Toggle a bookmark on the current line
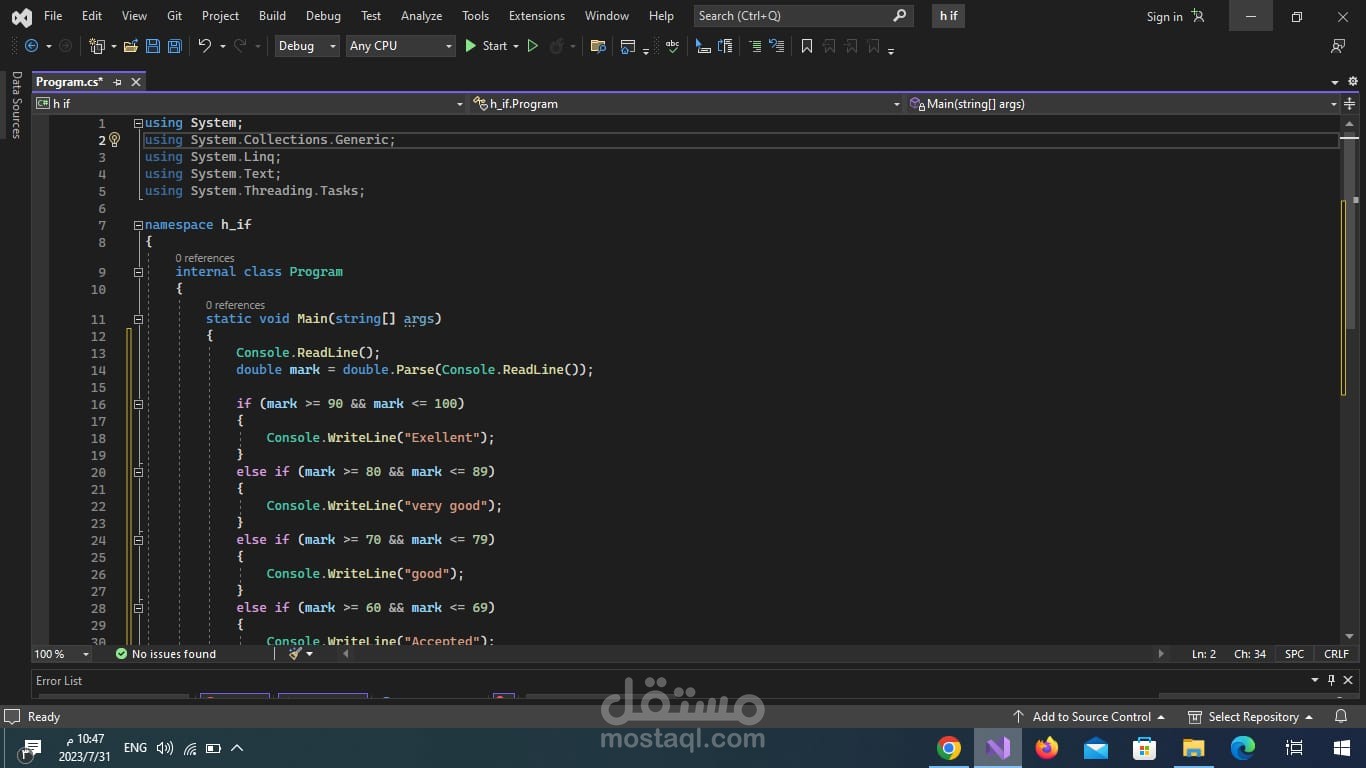1366x768 pixels. [806, 46]
